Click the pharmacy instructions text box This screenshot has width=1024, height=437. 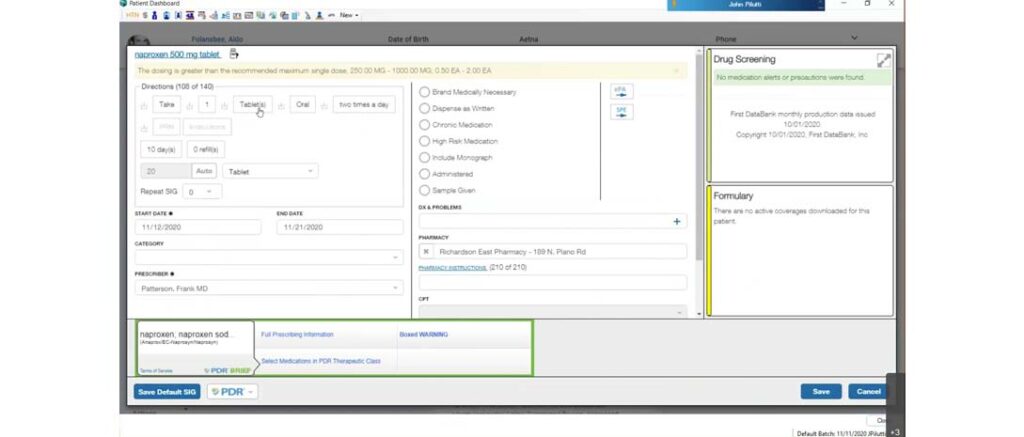click(552, 282)
